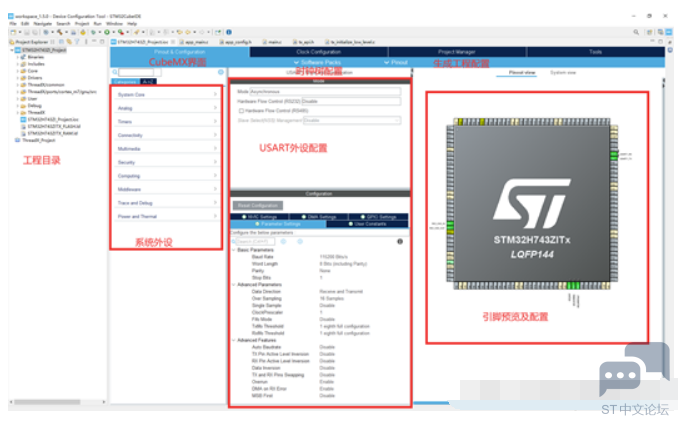
Task: Open the File menu
Action: pyautogui.click(x=13, y=23)
